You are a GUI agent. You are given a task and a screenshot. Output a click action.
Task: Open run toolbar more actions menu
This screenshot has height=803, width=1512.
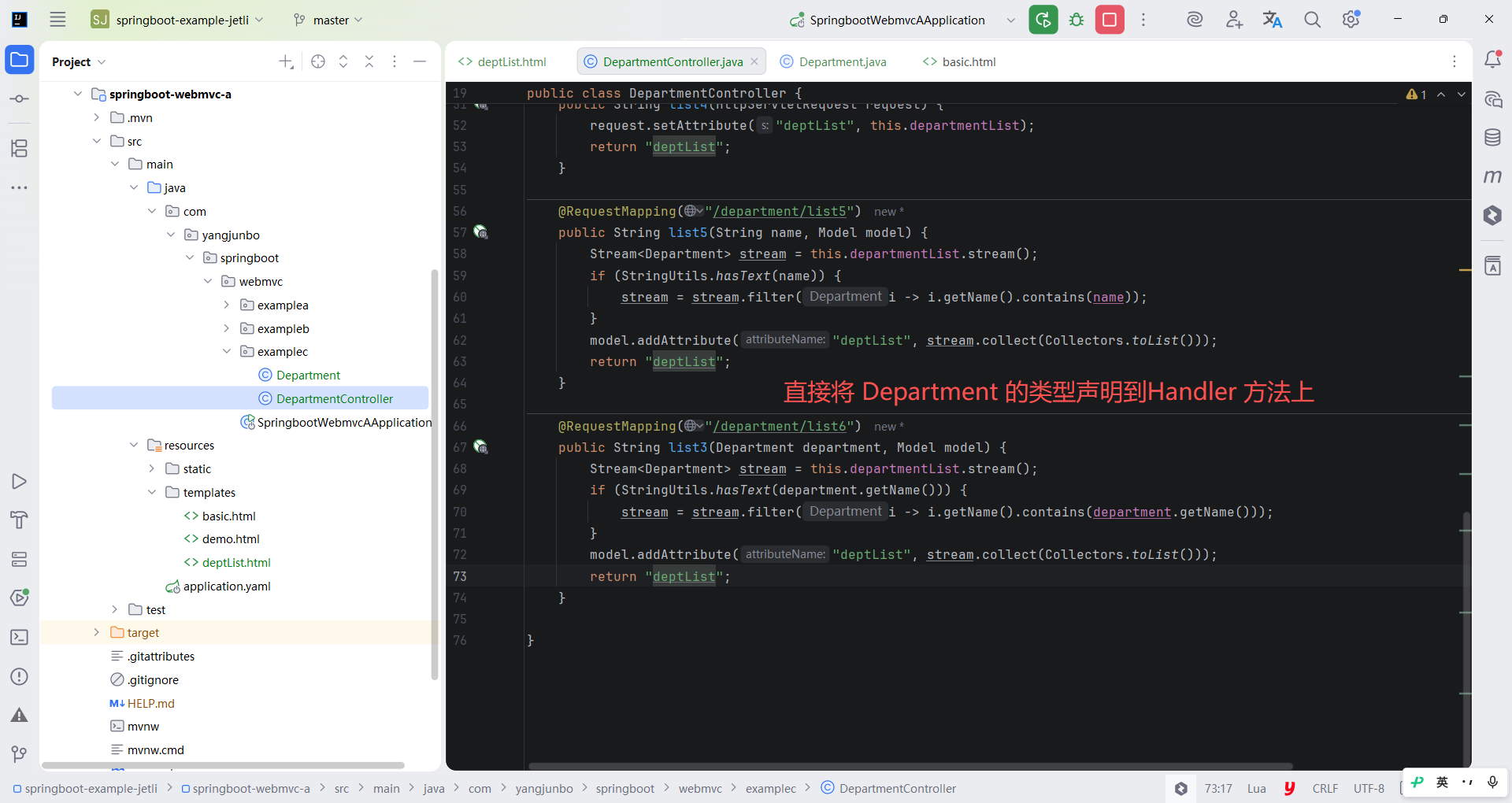pyautogui.click(x=1143, y=20)
